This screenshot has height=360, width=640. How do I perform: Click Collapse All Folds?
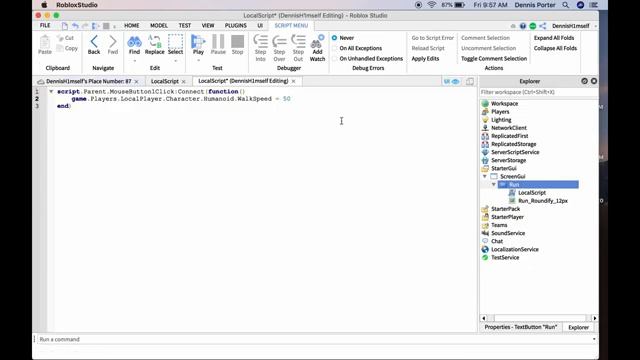pos(555,48)
